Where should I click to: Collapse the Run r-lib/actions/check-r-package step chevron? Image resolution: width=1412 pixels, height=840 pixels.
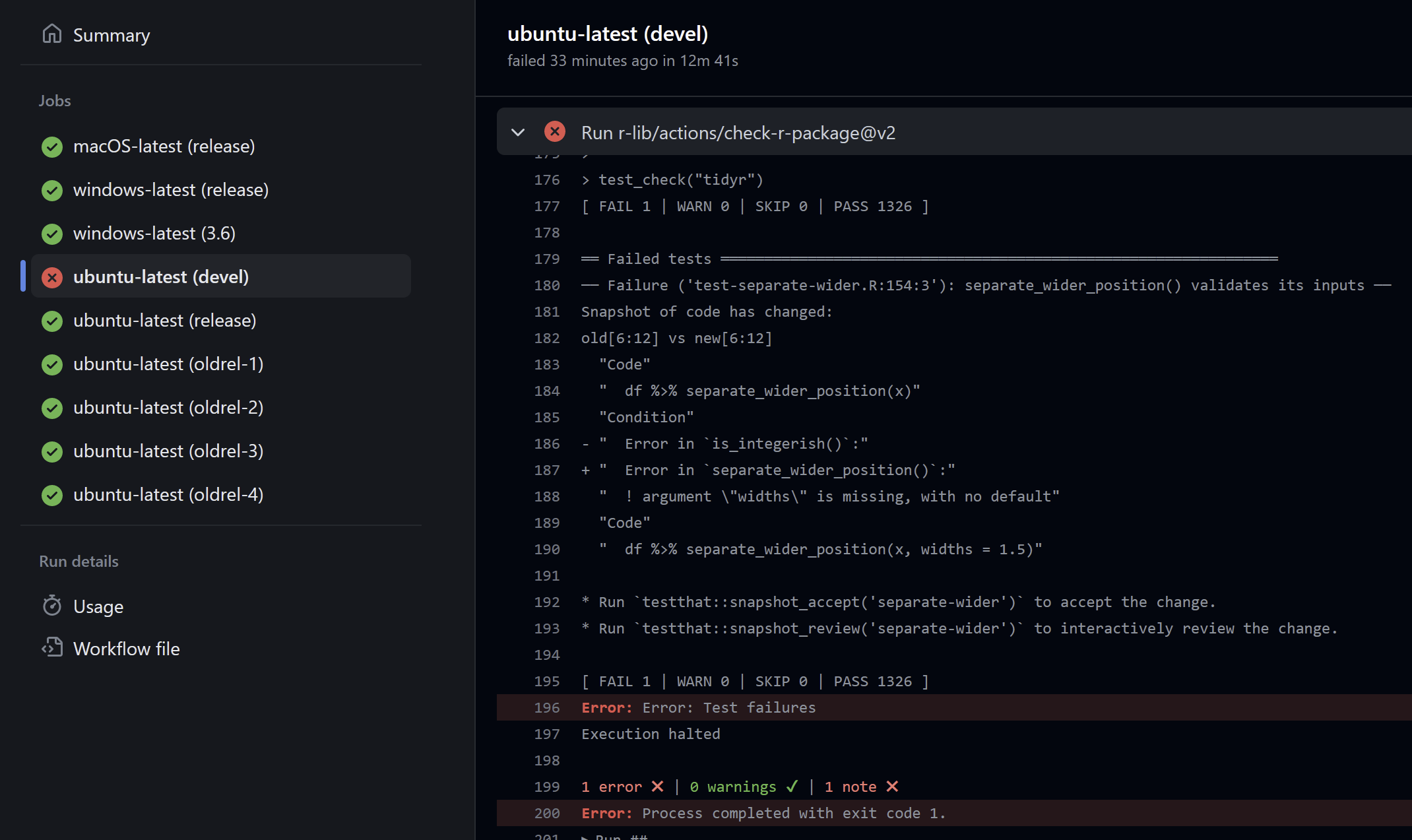click(518, 133)
